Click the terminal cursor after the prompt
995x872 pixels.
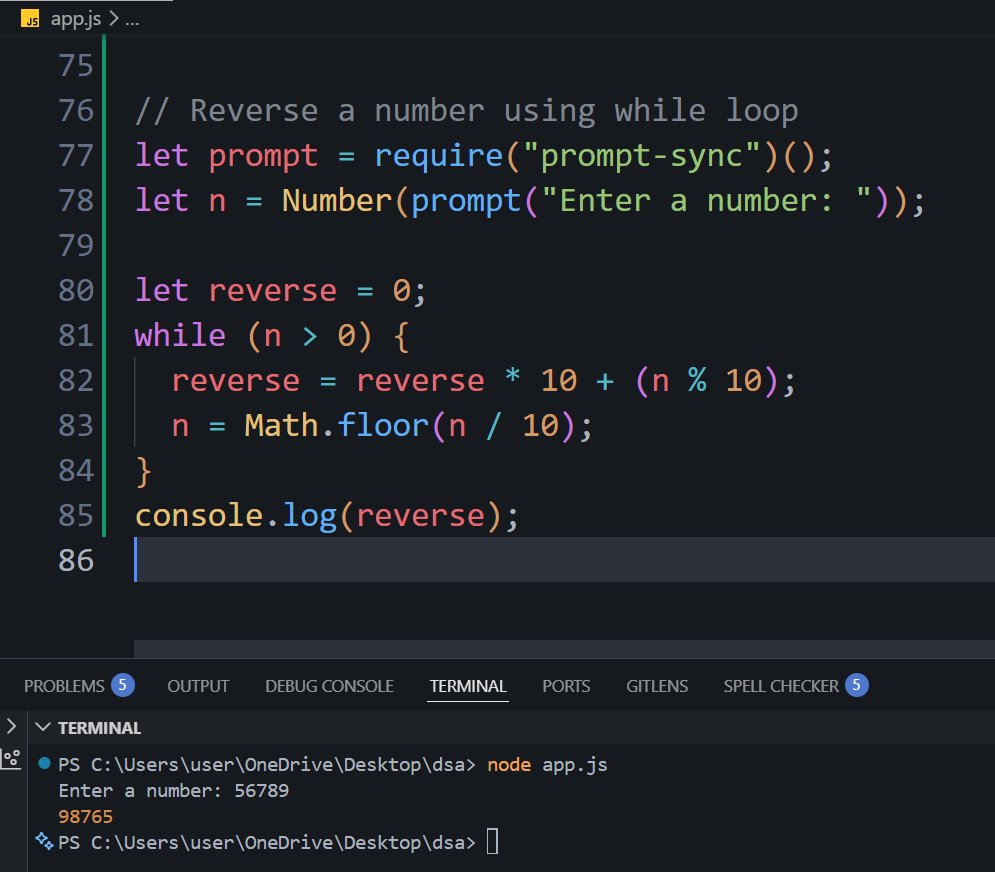492,842
